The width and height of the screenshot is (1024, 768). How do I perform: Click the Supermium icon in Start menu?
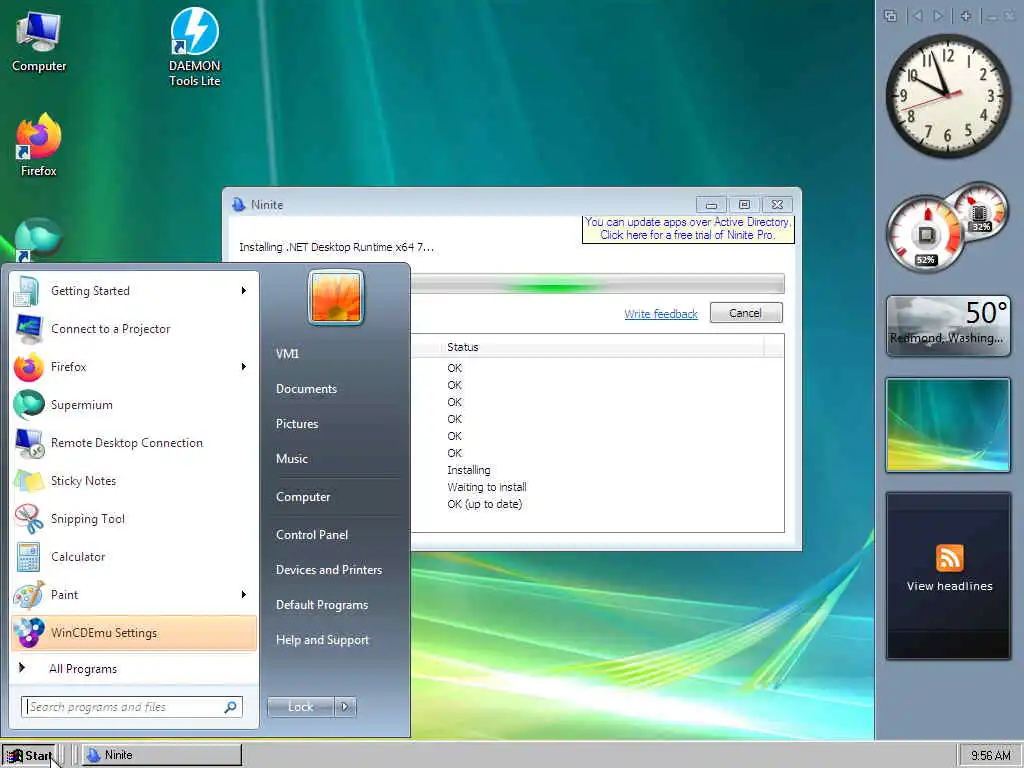[x=29, y=405]
